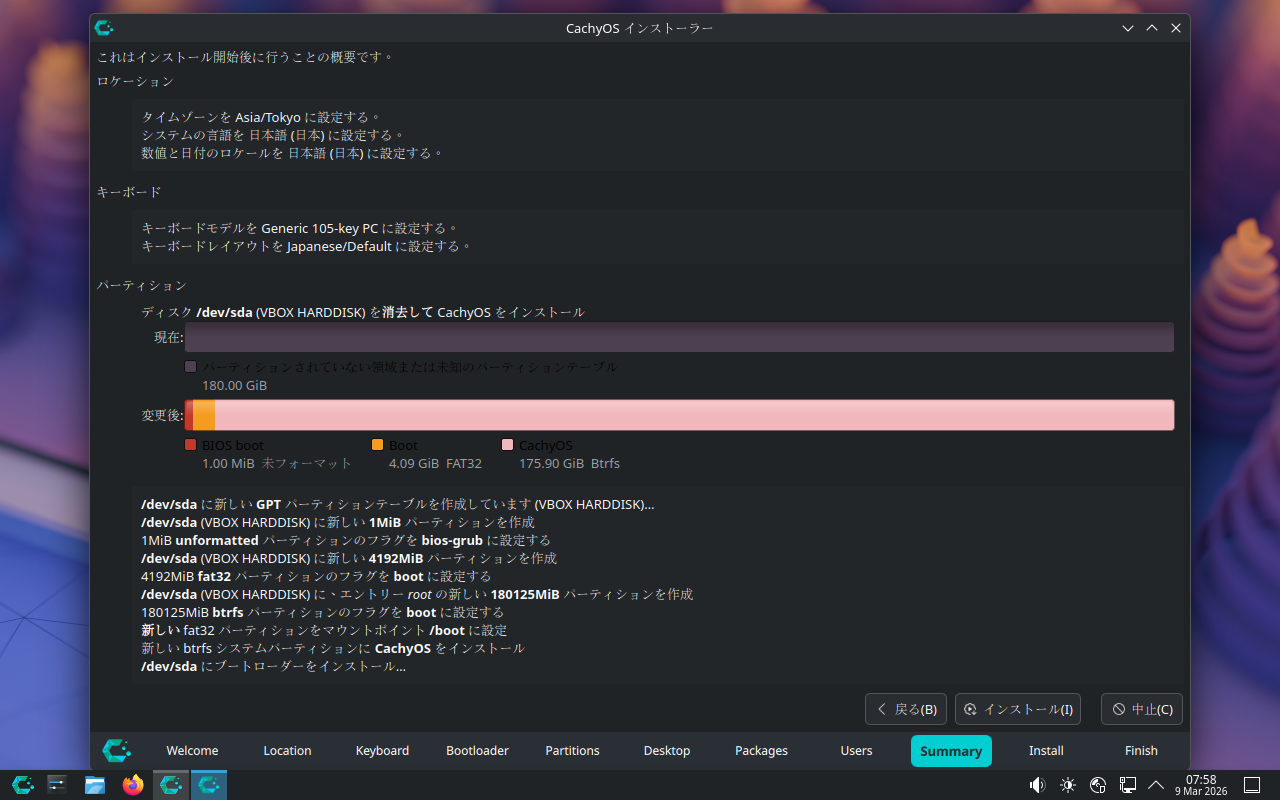
Task: Maximize the CachyOS installer window
Action: click(1152, 28)
